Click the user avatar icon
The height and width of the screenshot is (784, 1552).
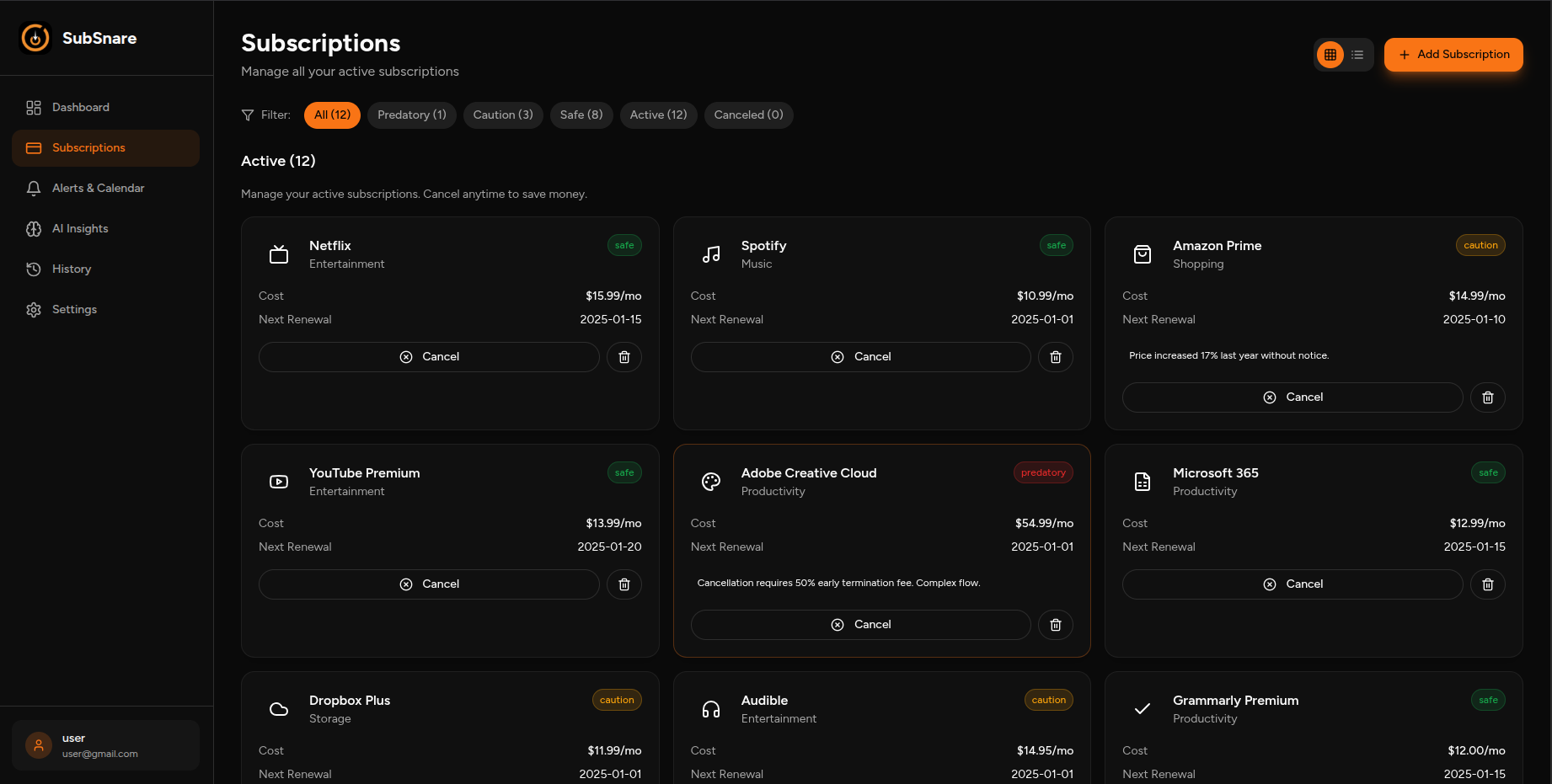click(x=39, y=745)
